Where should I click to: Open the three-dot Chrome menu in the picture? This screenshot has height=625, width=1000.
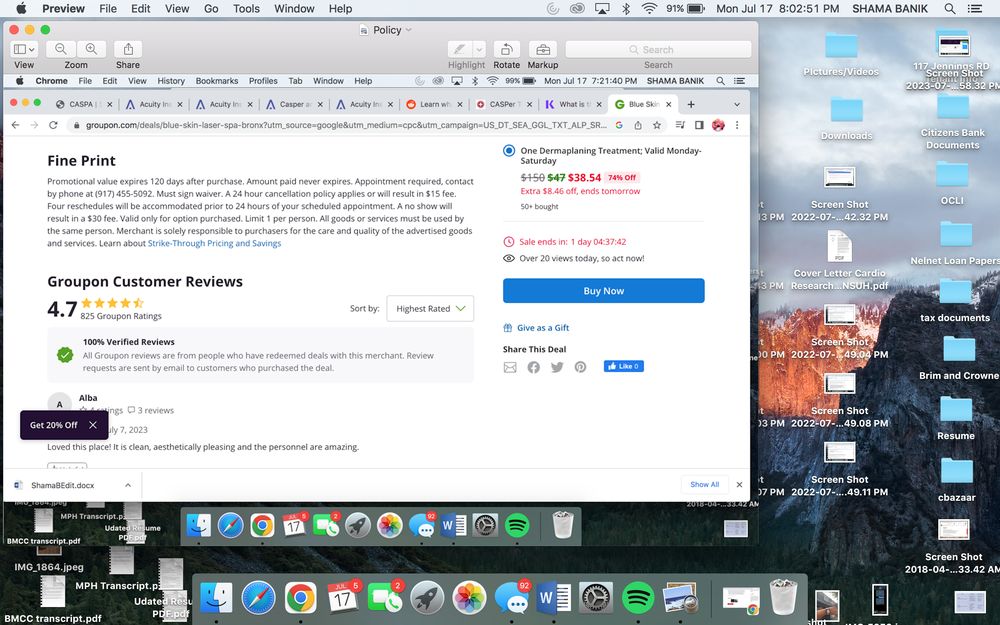[x=737, y=125]
